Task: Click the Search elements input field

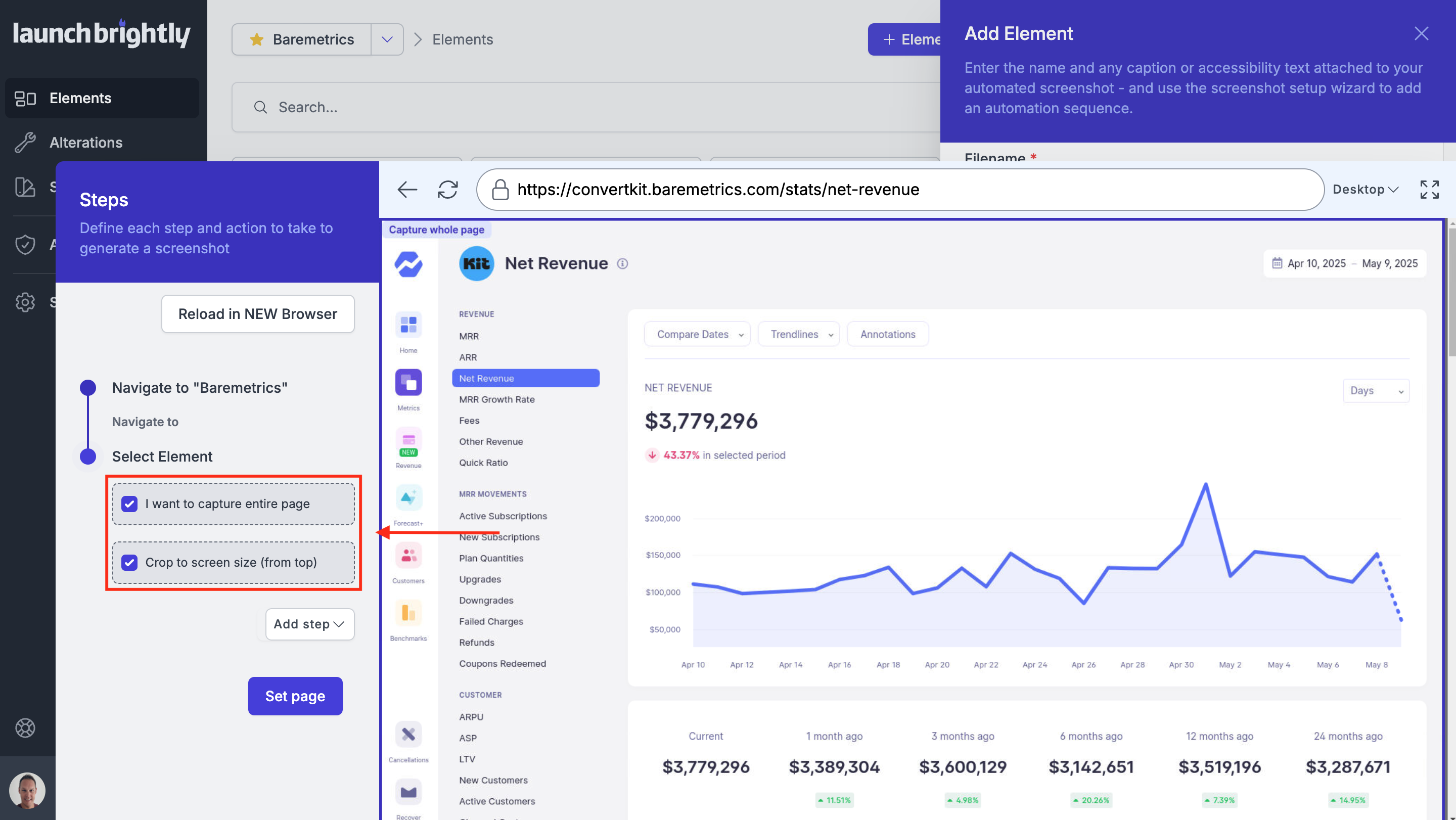Action: tap(585, 107)
